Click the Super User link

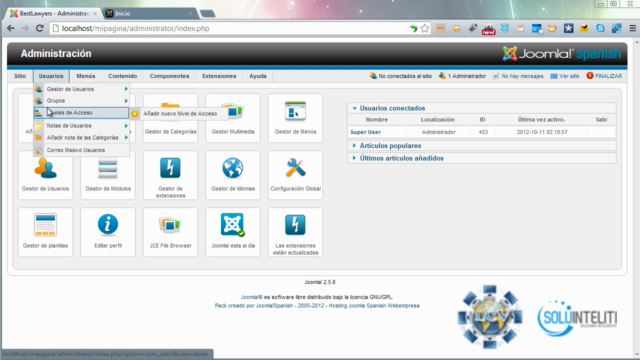(x=365, y=132)
